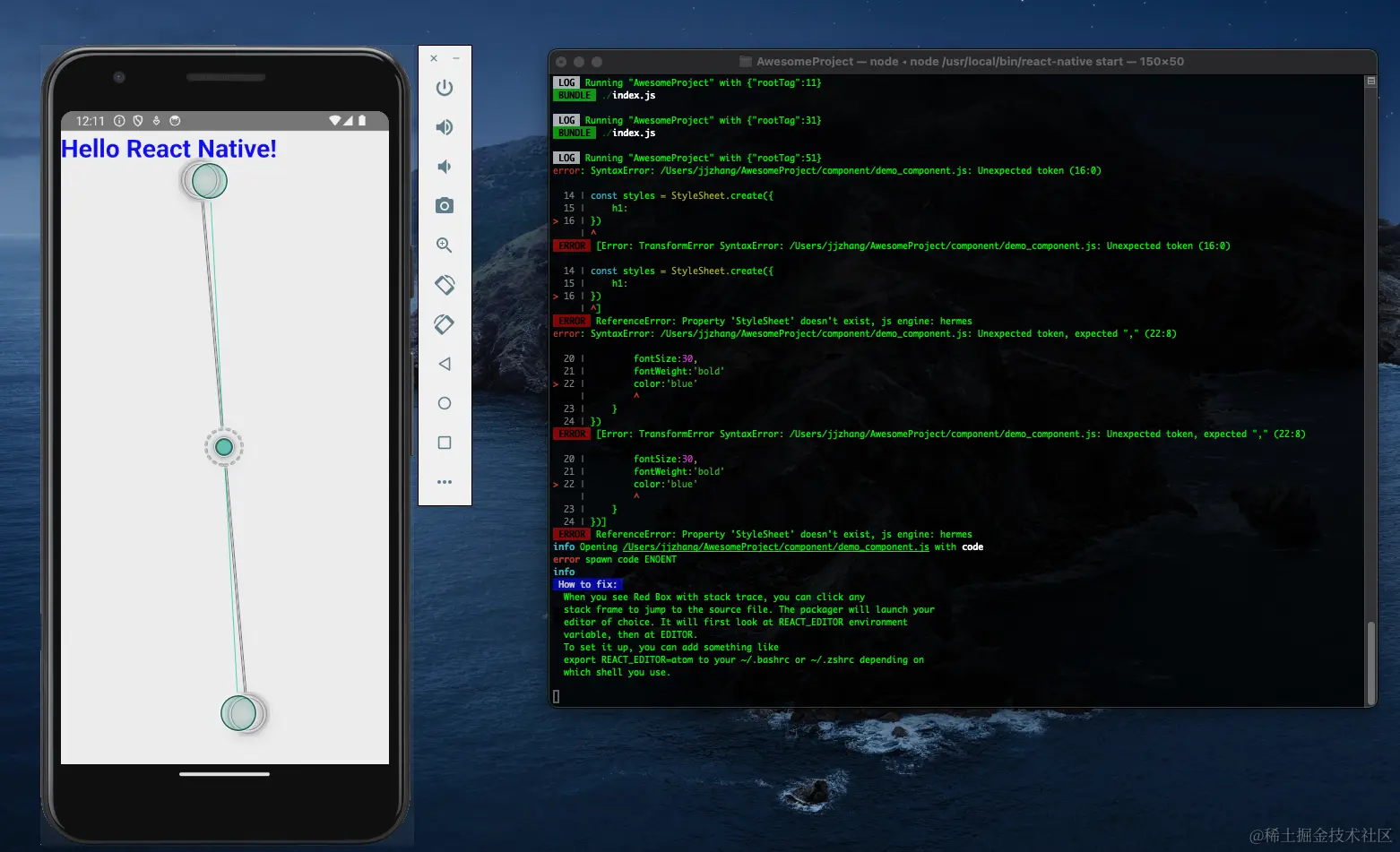
Task: Open the demo_component.js file path link
Action: coord(776,546)
